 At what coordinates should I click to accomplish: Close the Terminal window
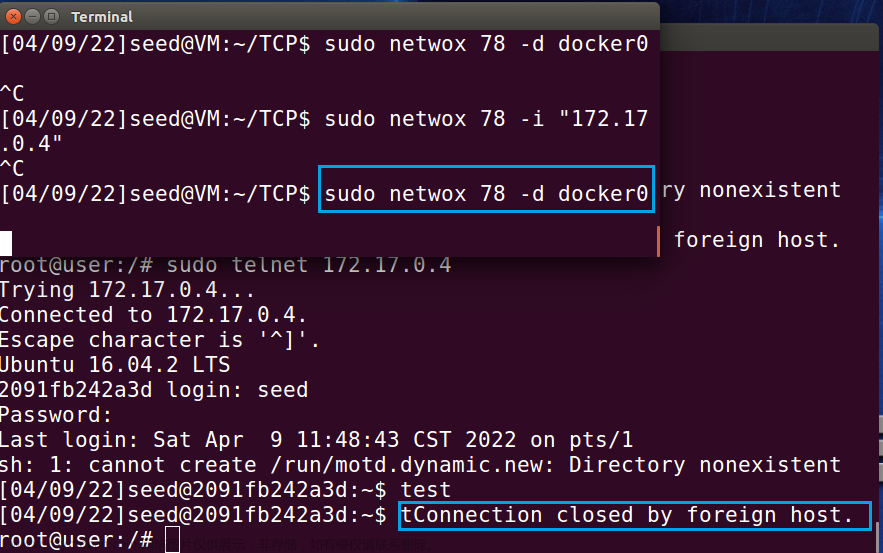13,16
